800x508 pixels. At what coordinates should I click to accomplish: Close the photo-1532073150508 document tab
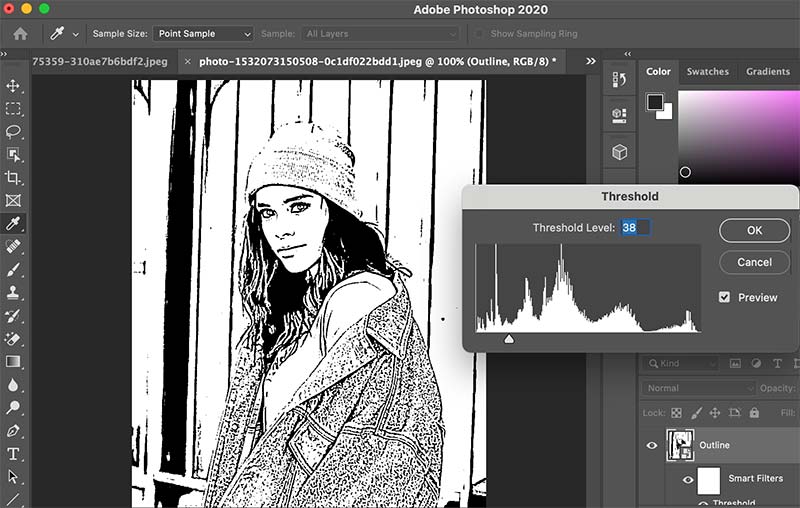(188, 62)
